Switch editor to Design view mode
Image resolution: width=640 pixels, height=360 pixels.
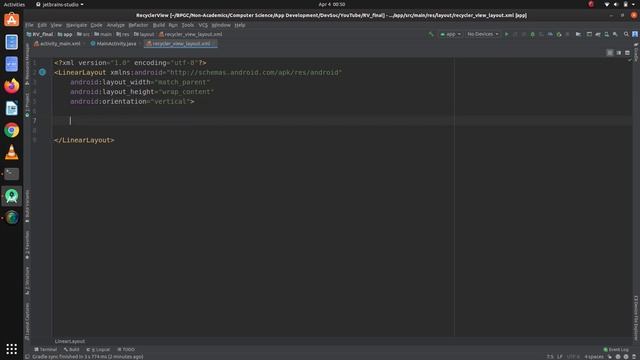[627, 53]
